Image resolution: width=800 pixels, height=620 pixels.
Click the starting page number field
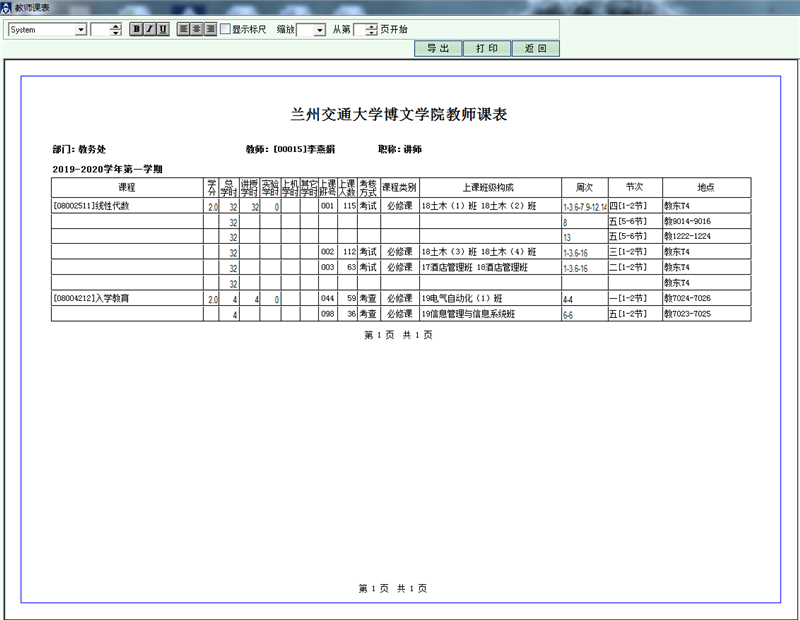359,30
